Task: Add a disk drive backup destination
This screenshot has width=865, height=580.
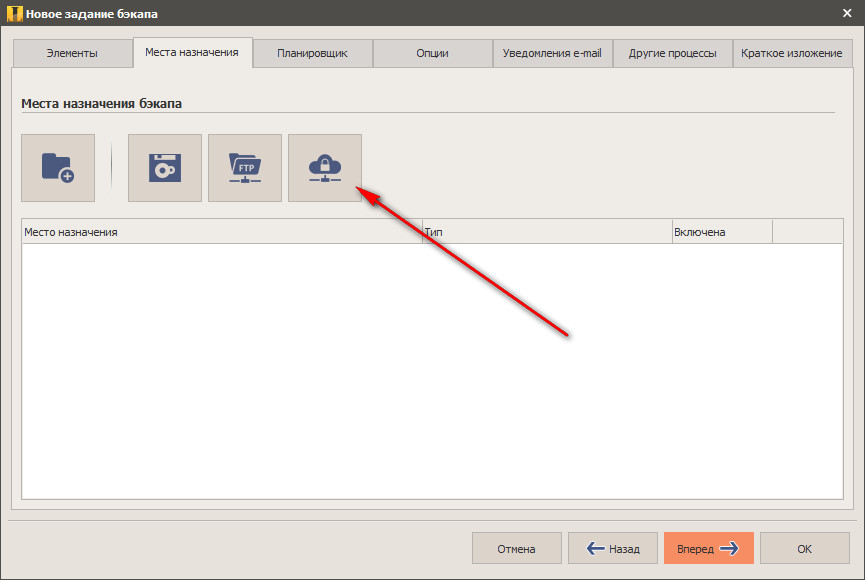Action: click(x=165, y=168)
